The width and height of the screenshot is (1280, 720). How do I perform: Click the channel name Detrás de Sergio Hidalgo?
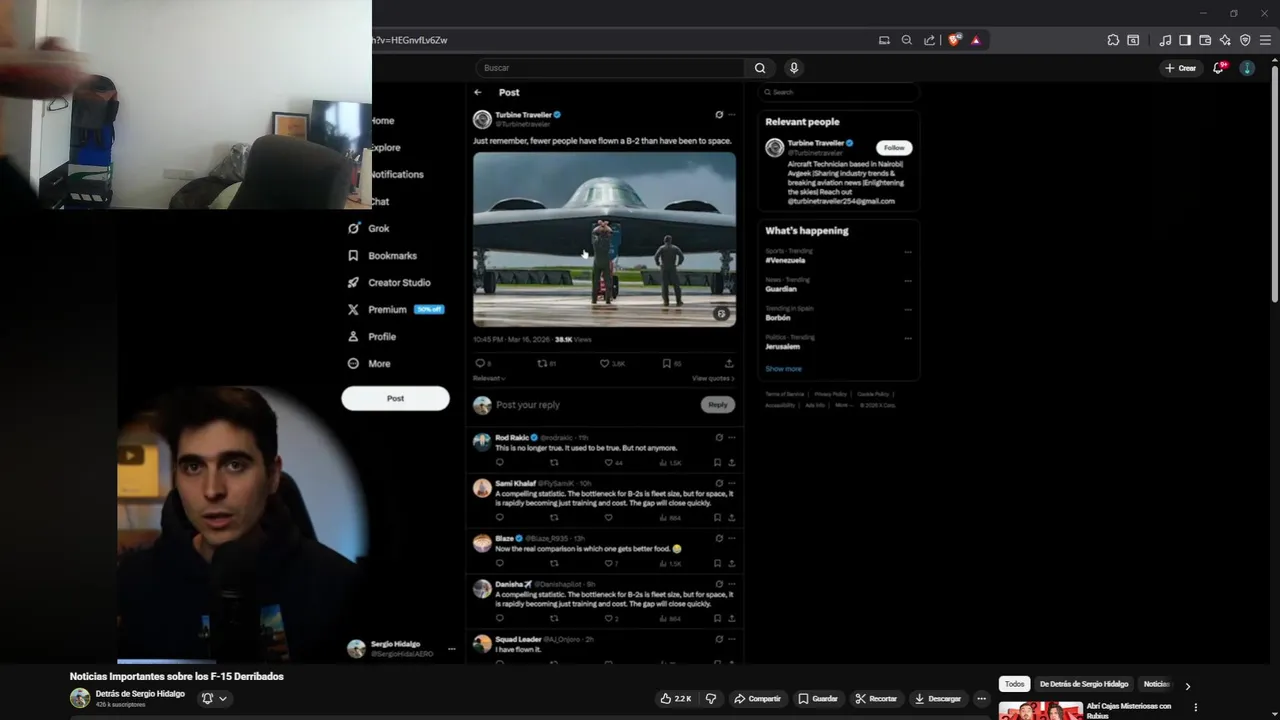tap(140, 694)
